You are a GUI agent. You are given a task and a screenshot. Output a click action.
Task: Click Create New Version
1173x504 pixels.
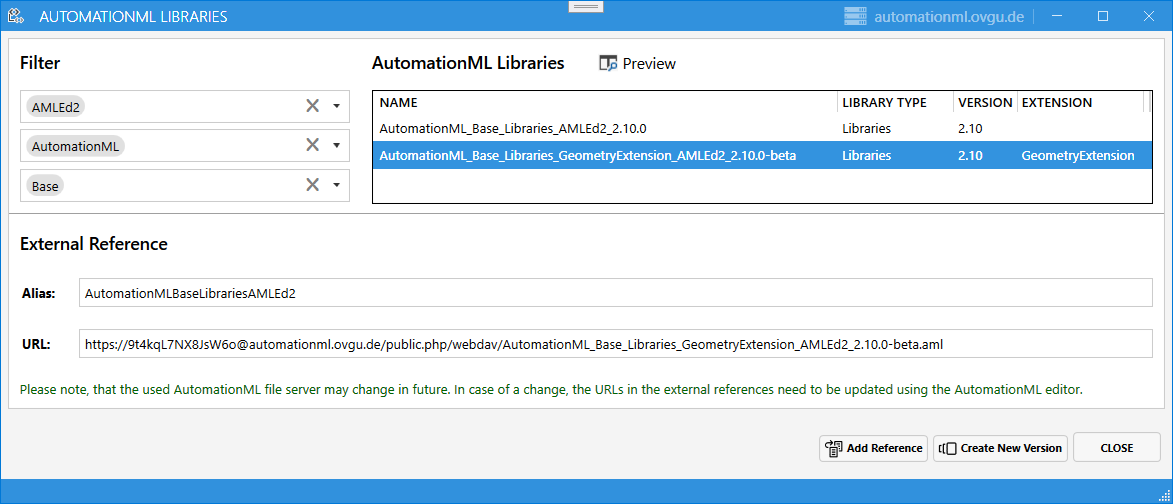(x=1001, y=448)
